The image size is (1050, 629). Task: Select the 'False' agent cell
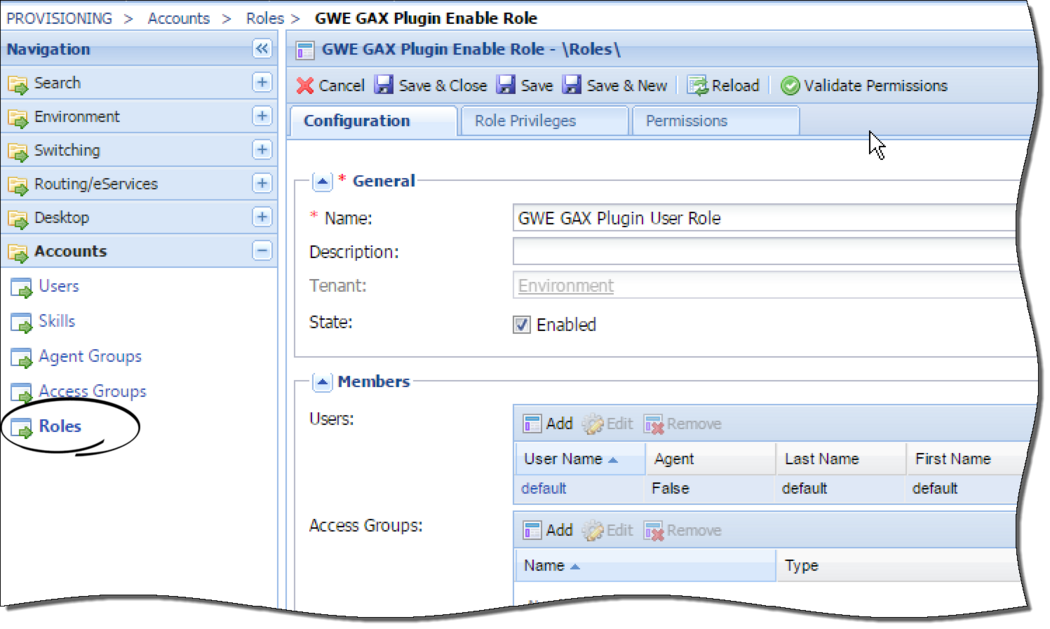670,489
